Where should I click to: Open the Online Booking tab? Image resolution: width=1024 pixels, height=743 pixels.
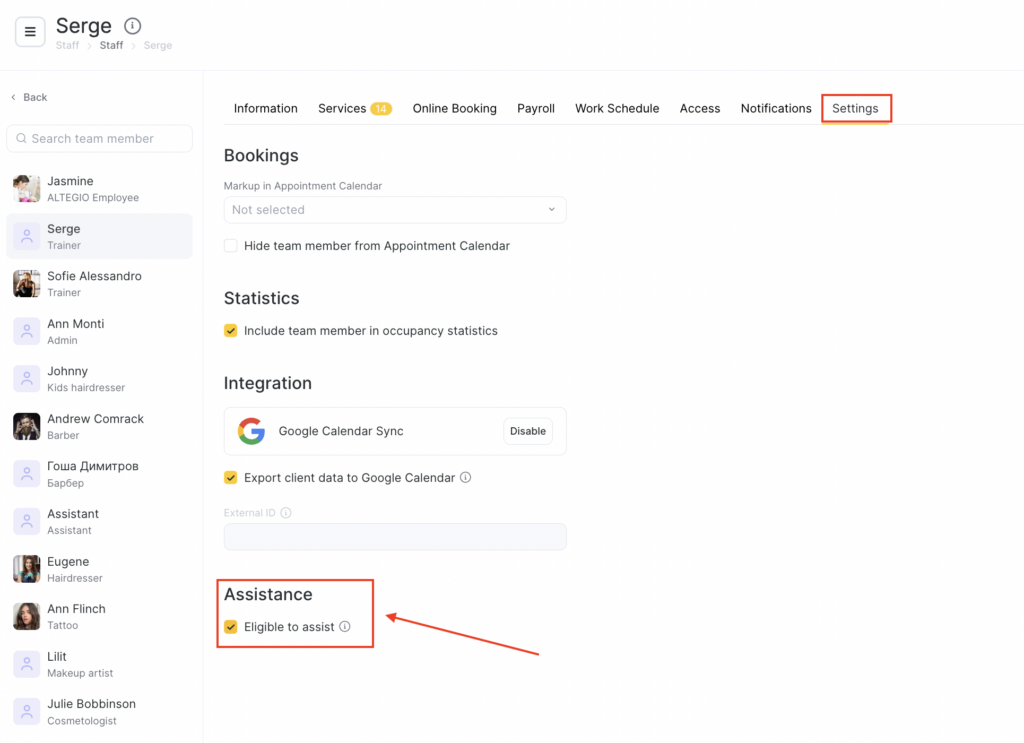coord(454,108)
